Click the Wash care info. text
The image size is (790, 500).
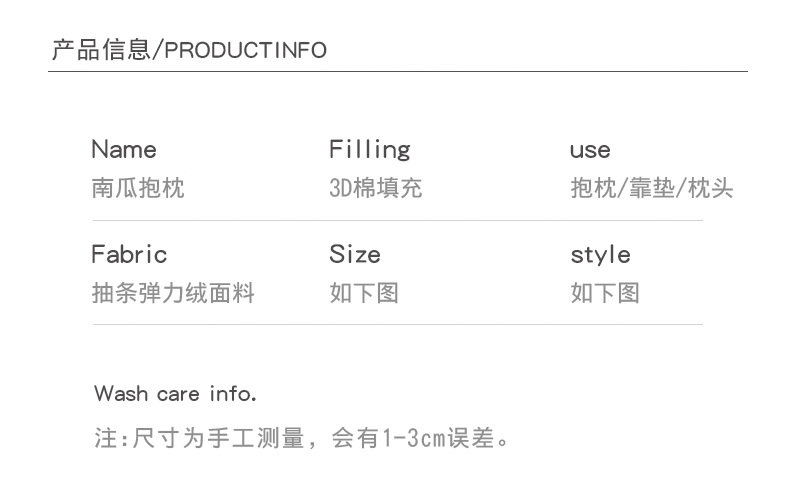point(175,393)
